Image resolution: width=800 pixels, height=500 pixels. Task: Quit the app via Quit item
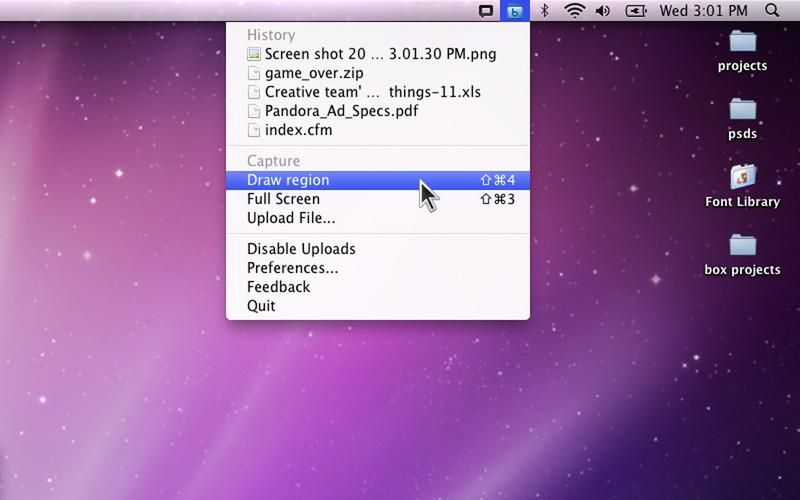(261, 306)
